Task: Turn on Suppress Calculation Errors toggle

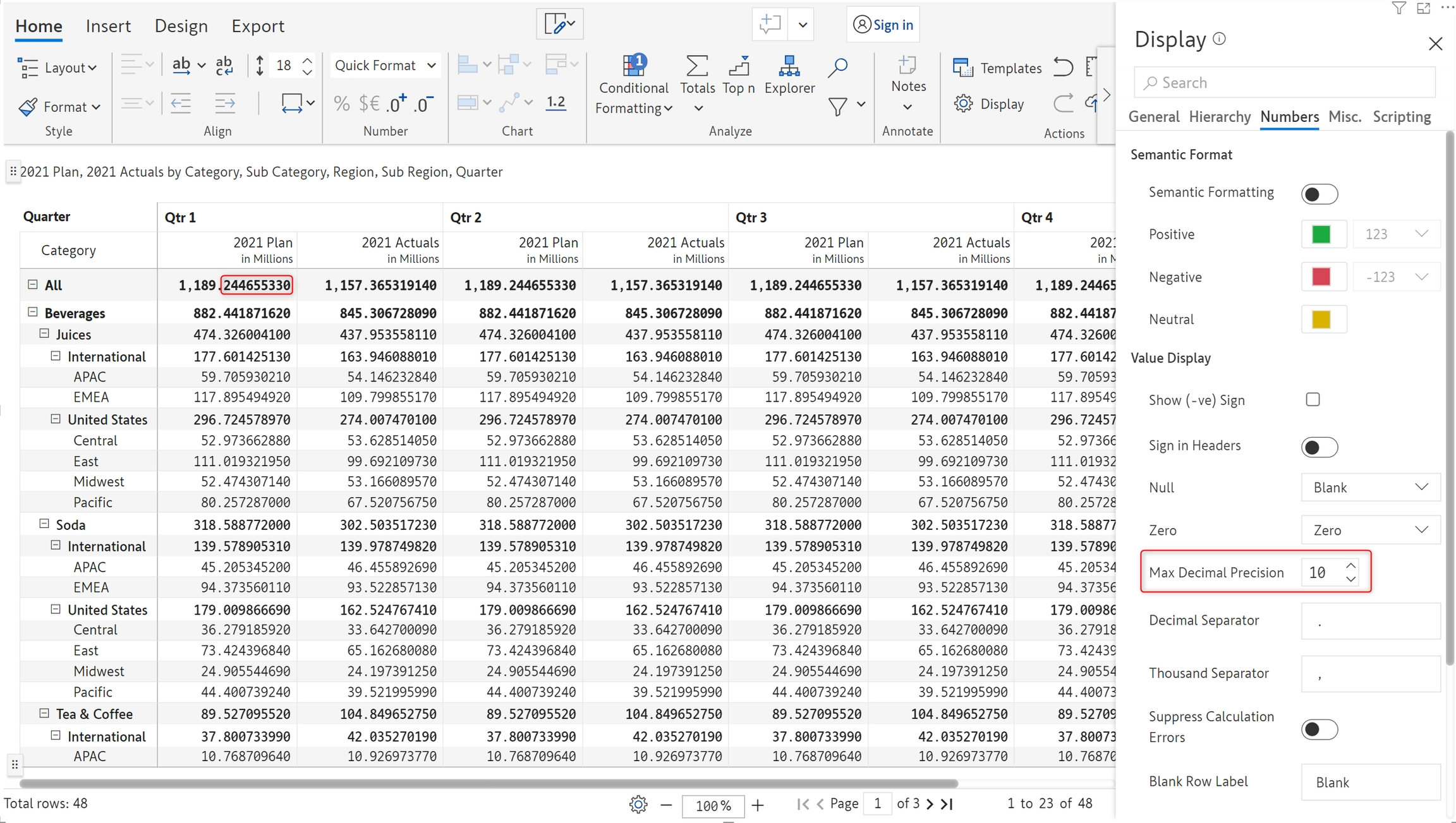Action: (1319, 730)
